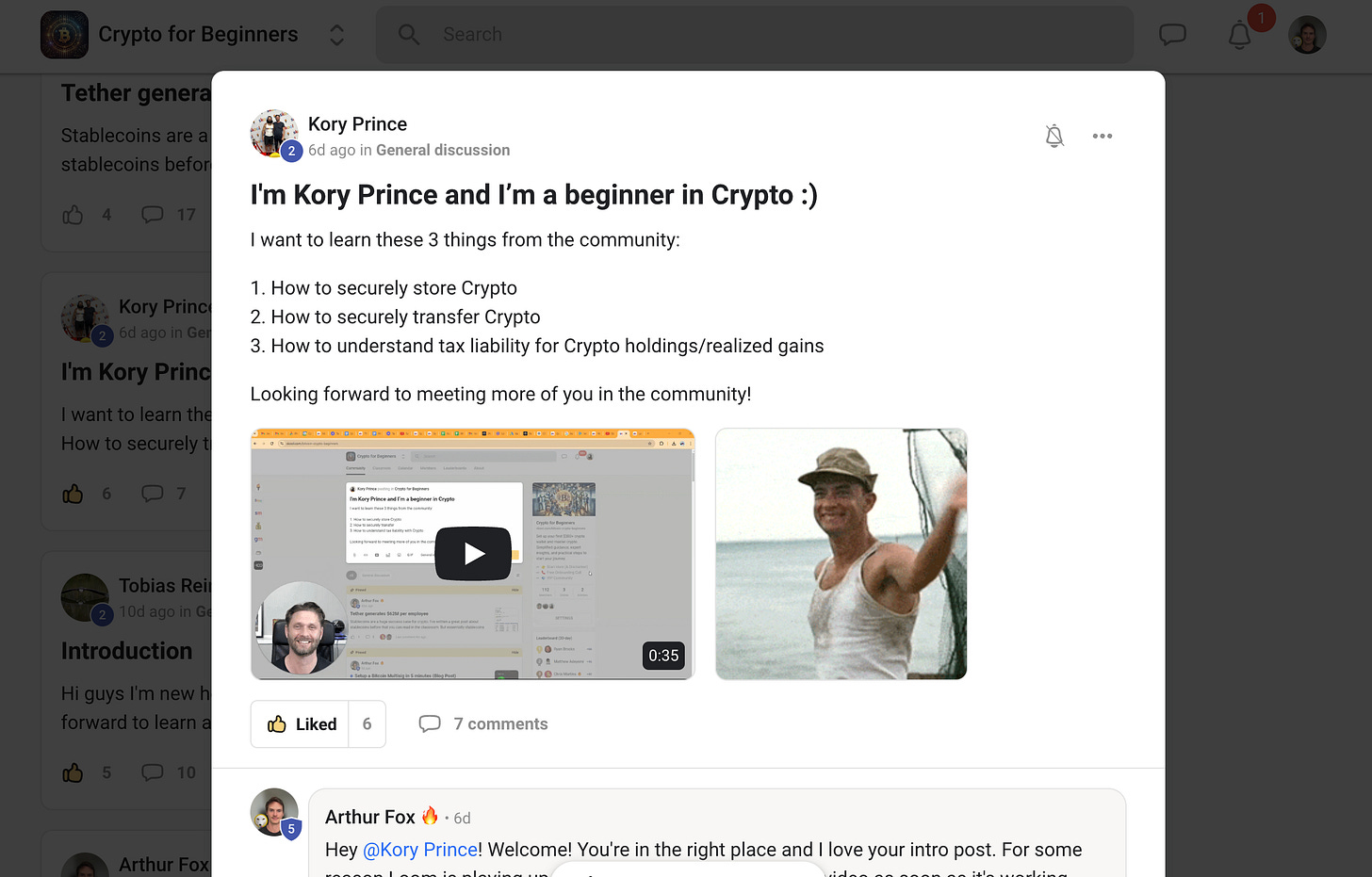The width and height of the screenshot is (1372, 877).
Task: Click thumbs-up icon on Introduction post
Action: pyautogui.click(x=73, y=773)
